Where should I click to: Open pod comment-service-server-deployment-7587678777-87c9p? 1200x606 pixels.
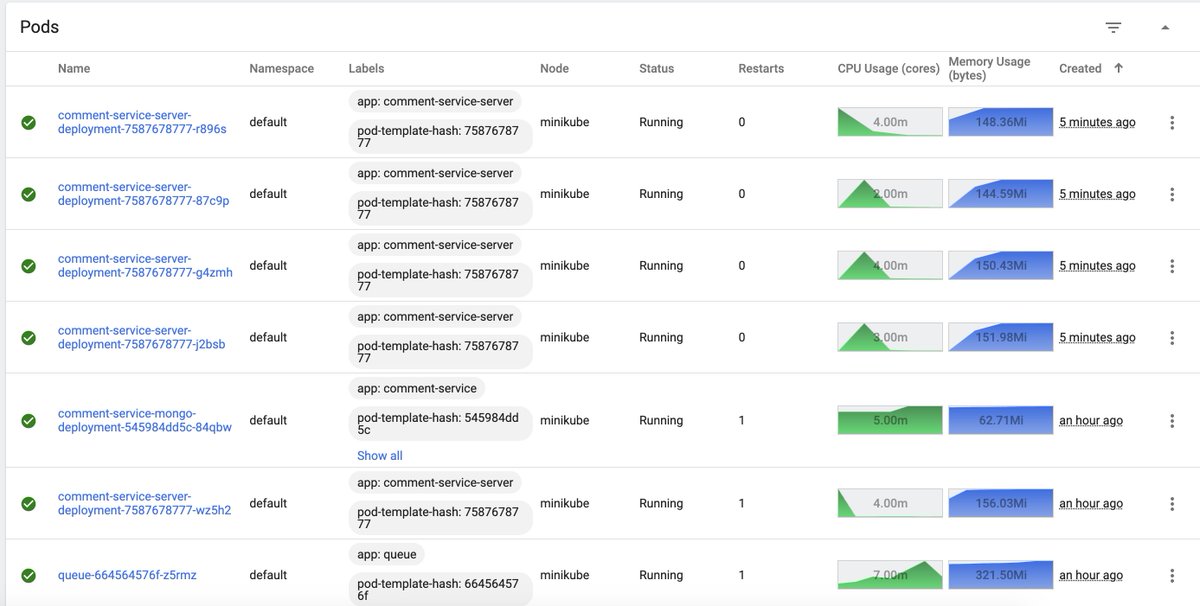pyautogui.click(x=143, y=194)
